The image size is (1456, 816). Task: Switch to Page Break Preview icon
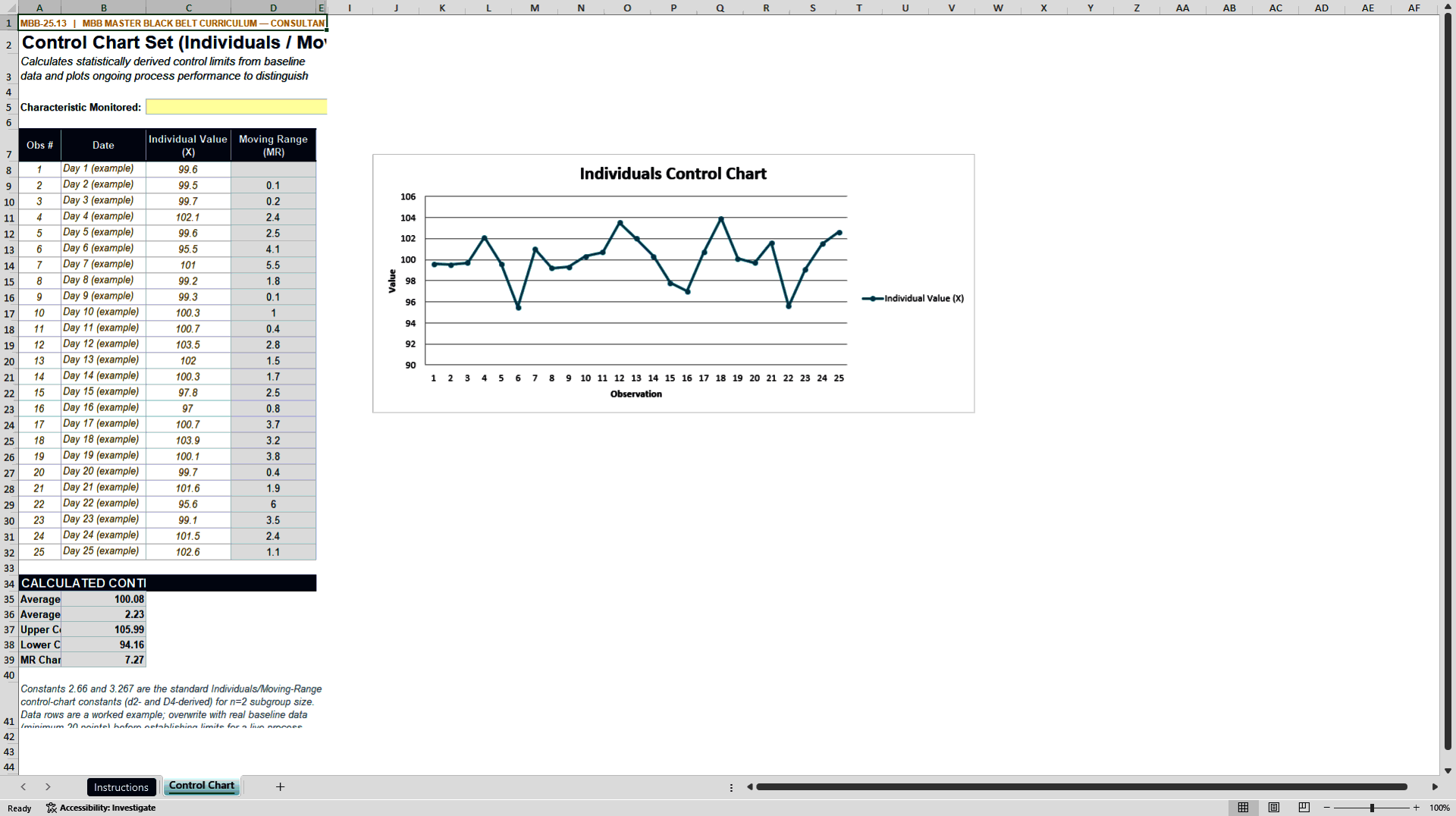(x=1304, y=808)
